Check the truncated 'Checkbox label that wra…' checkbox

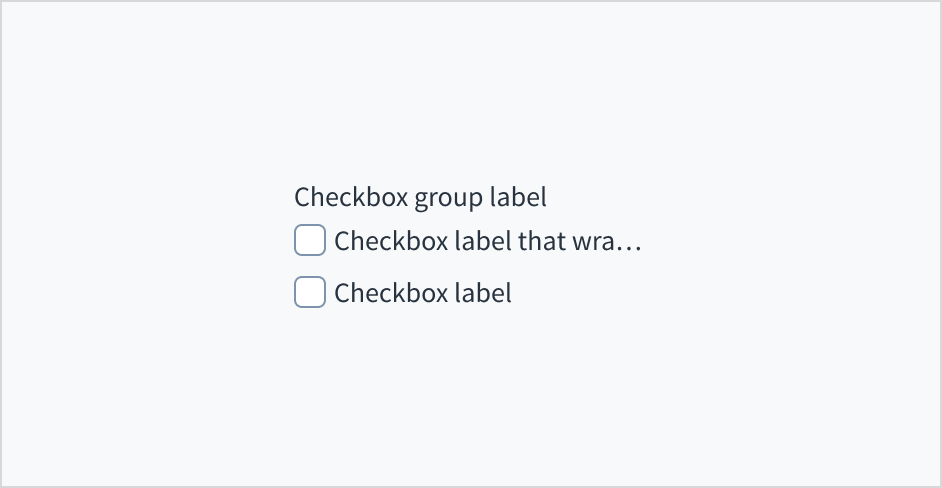[310, 241]
